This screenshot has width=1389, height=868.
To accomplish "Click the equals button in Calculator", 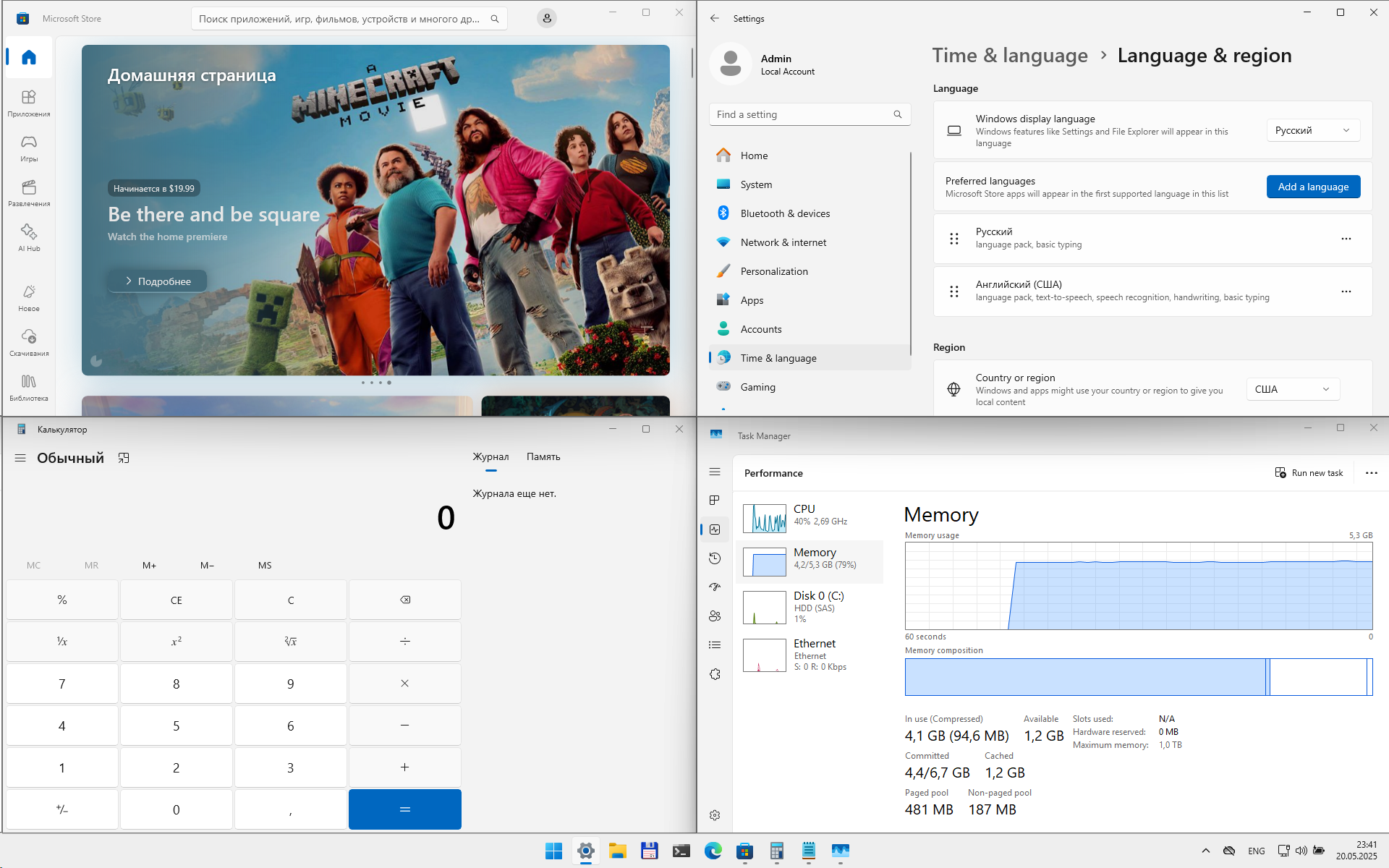I will coord(405,809).
